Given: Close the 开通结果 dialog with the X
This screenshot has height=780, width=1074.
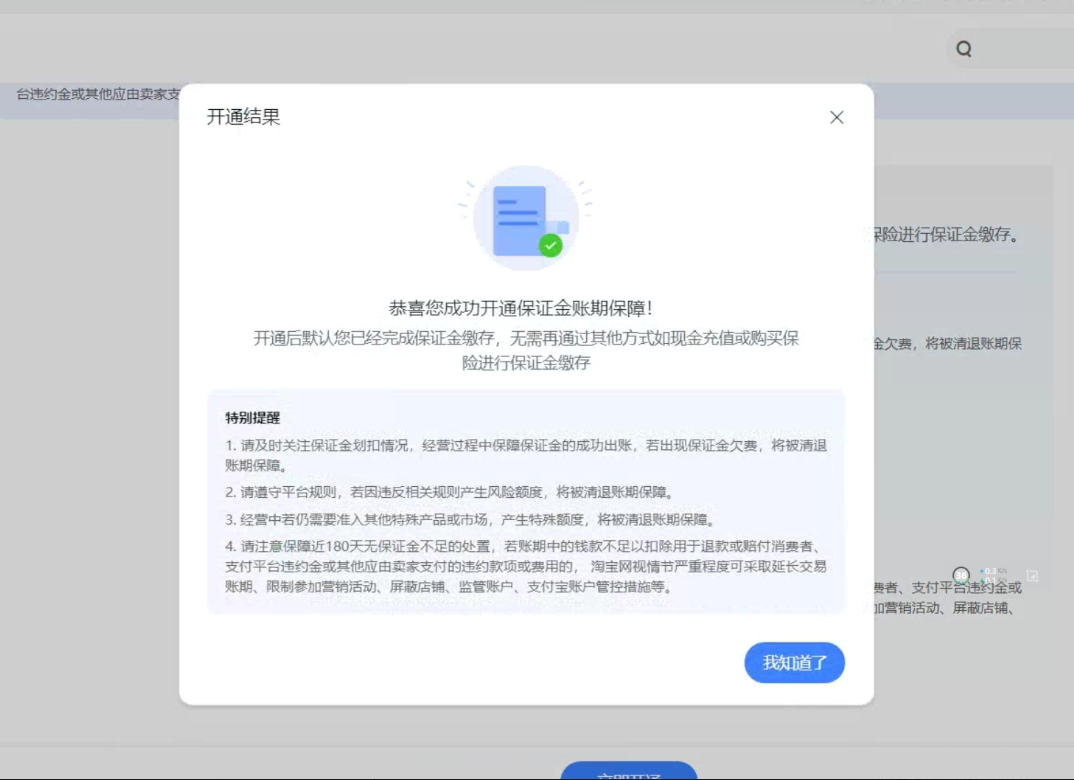Looking at the screenshot, I should click(x=837, y=117).
